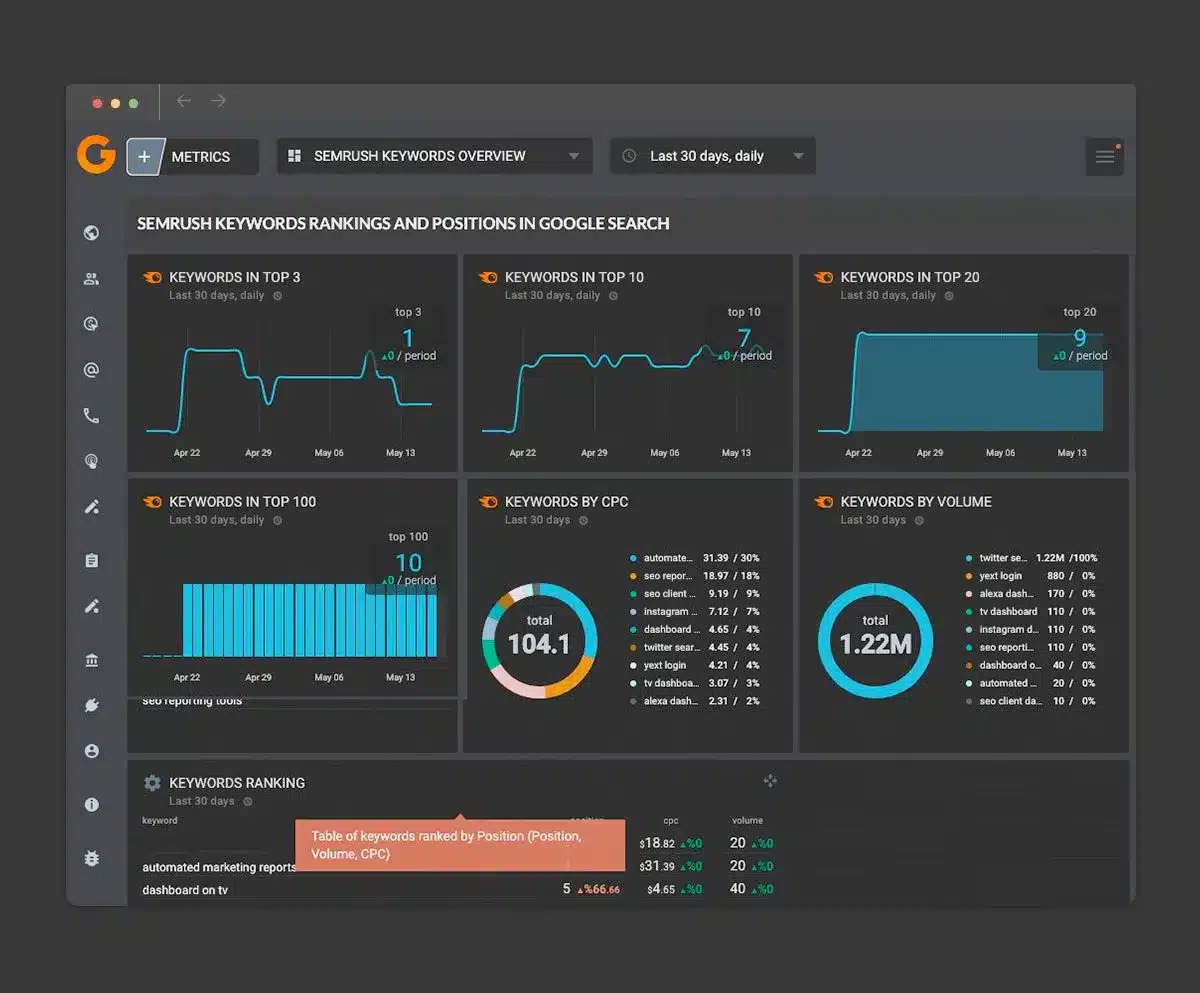Click the CPC donut chart total 104.1
The width and height of the screenshot is (1200, 993).
tap(539, 644)
